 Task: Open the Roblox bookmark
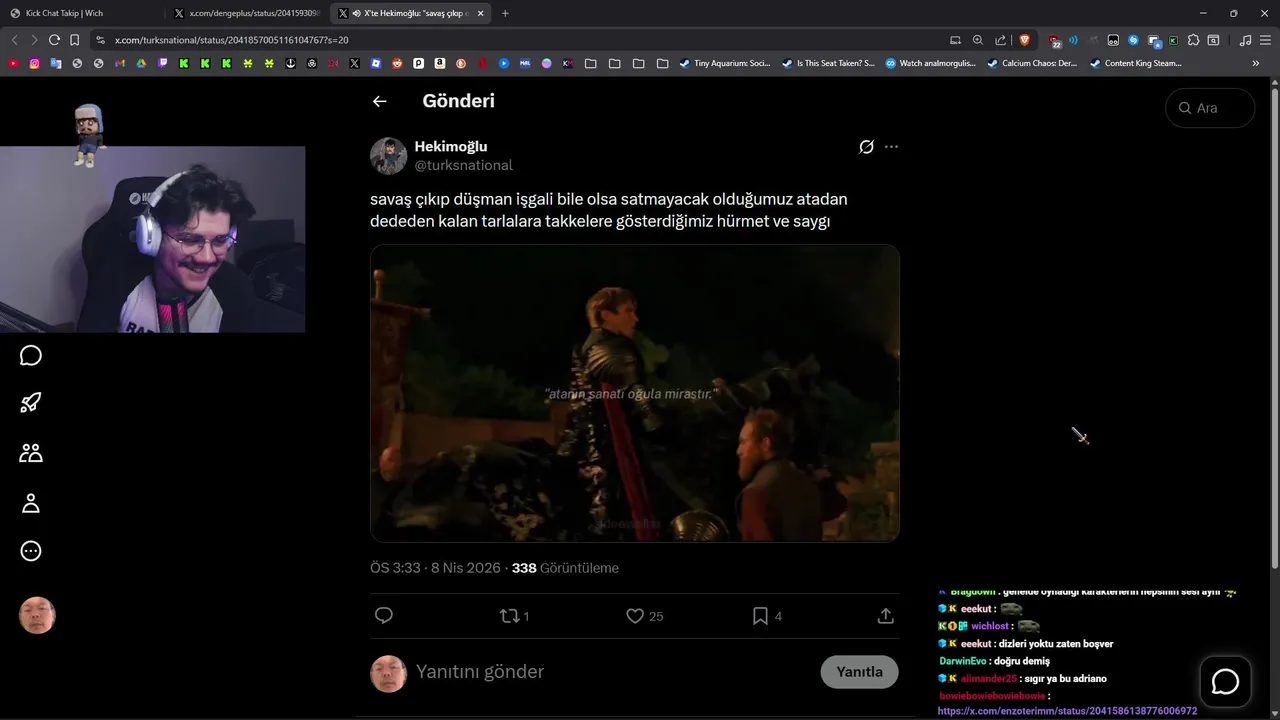pyautogui.click(x=376, y=63)
